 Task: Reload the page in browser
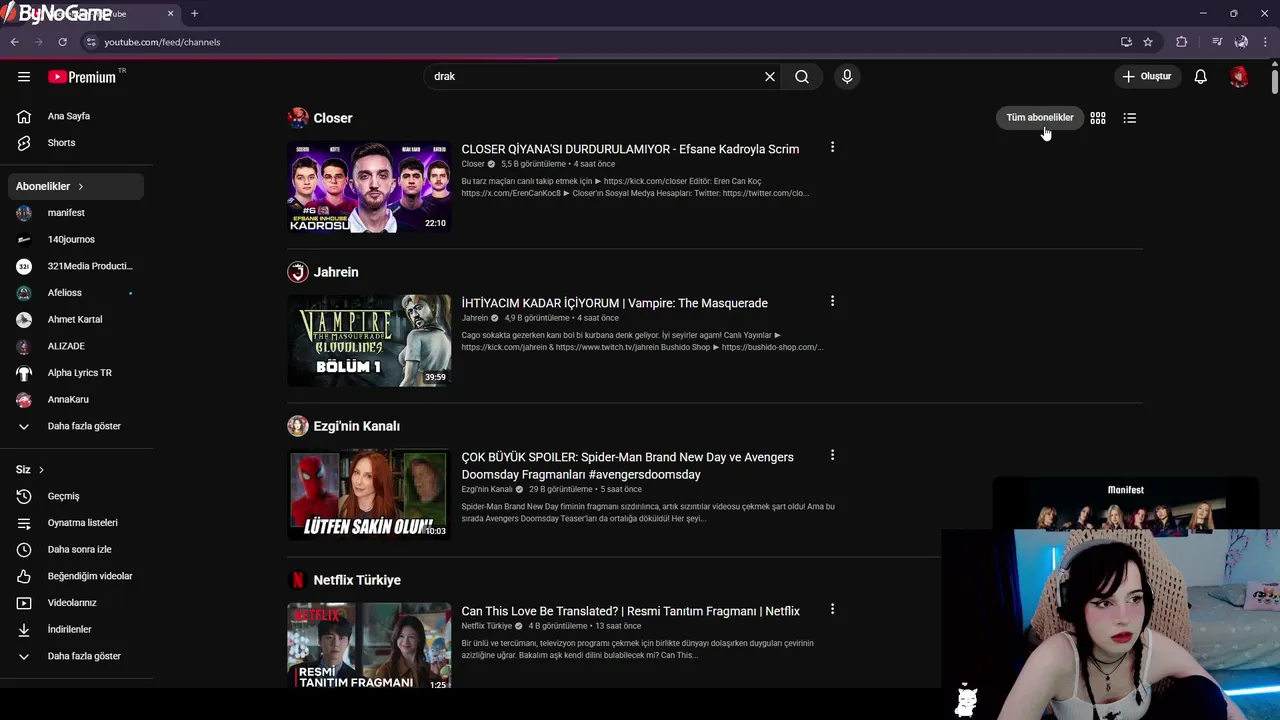[62, 42]
